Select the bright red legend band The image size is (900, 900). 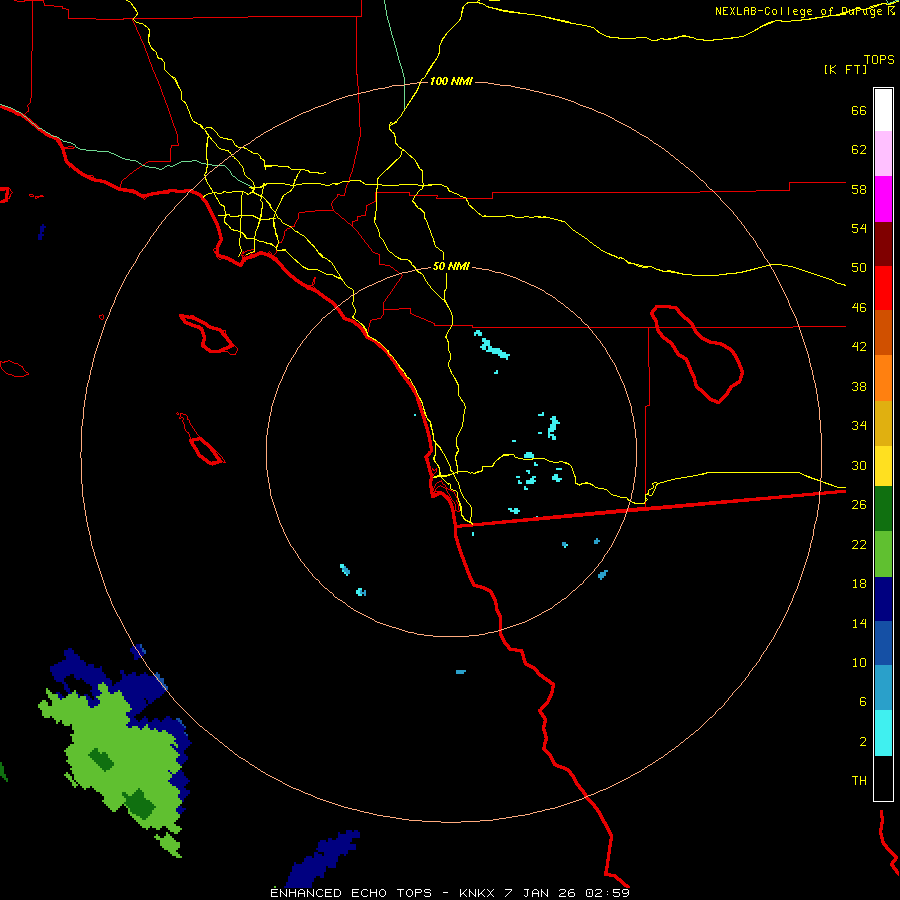[x=883, y=288]
